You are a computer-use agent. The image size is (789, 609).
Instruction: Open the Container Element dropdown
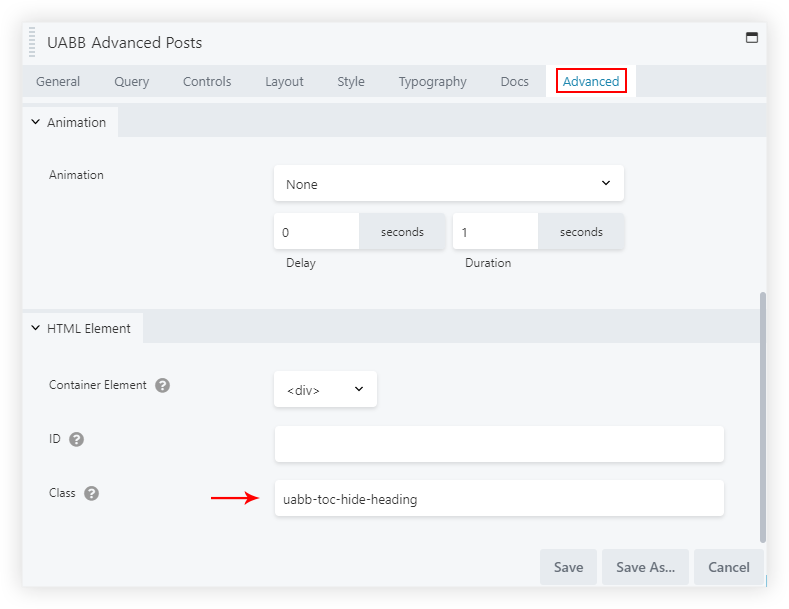(x=325, y=390)
